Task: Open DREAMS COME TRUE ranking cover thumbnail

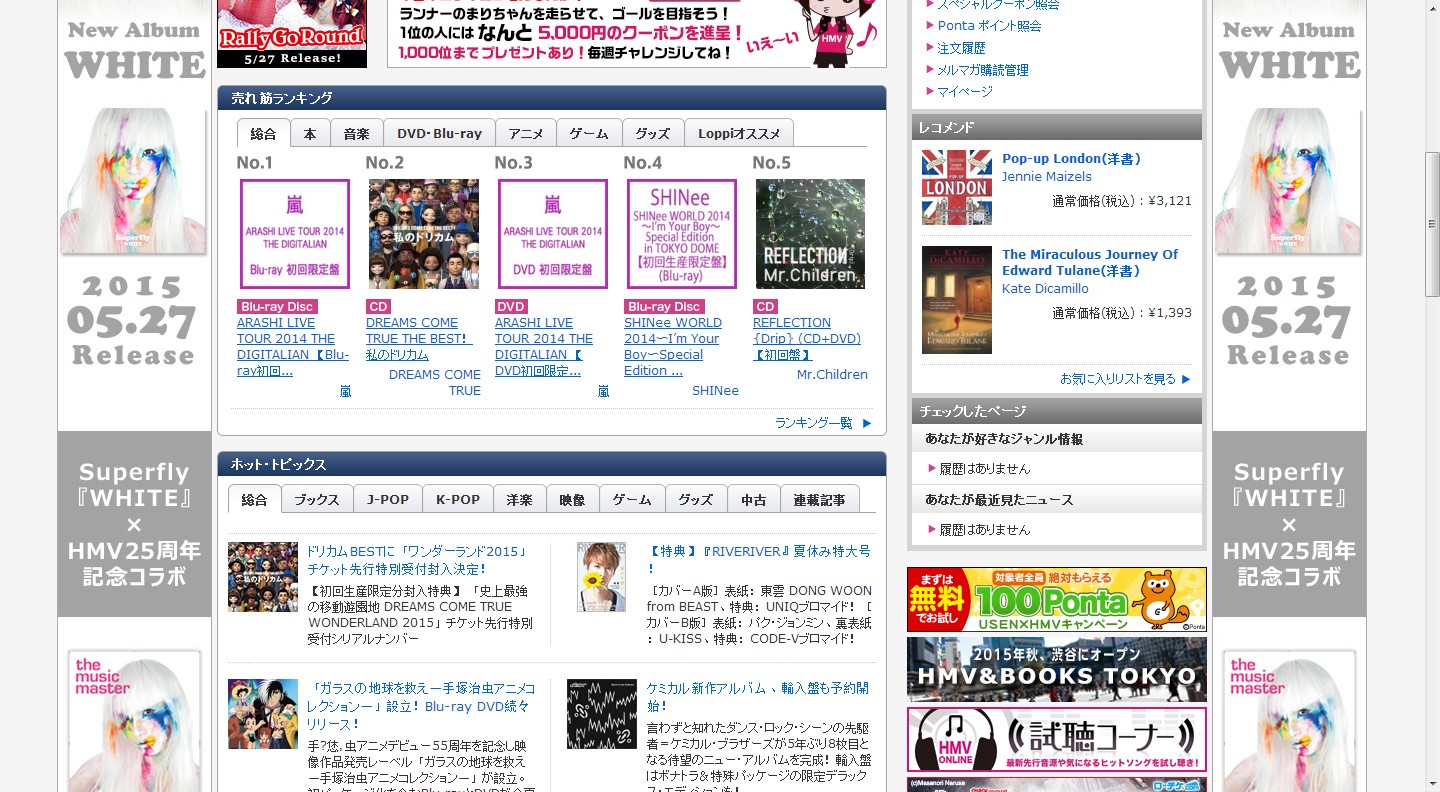Action: pyautogui.click(x=424, y=234)
